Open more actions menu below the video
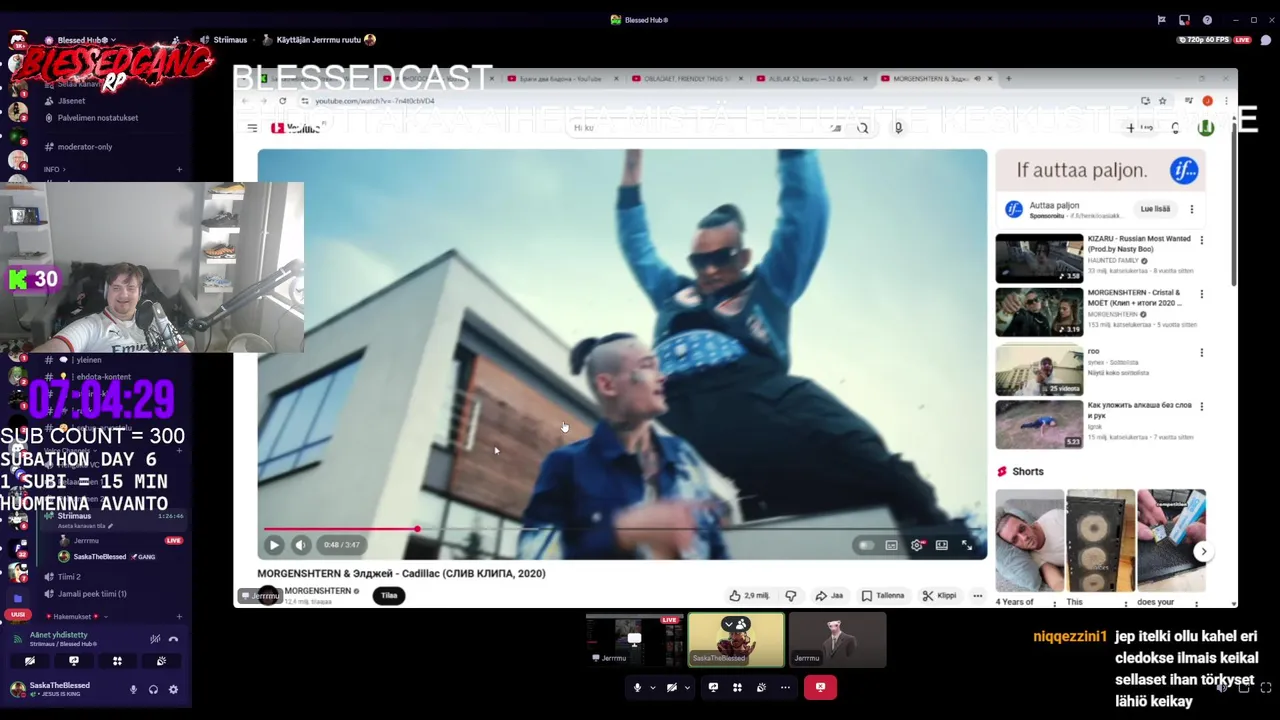The image size is (1280, 720). coord(977,595)
